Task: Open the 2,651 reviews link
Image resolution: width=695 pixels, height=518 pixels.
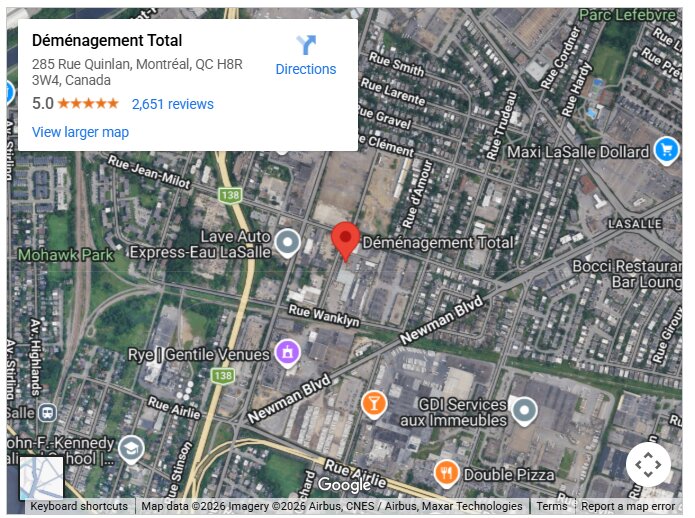Action: pos(172,104)
